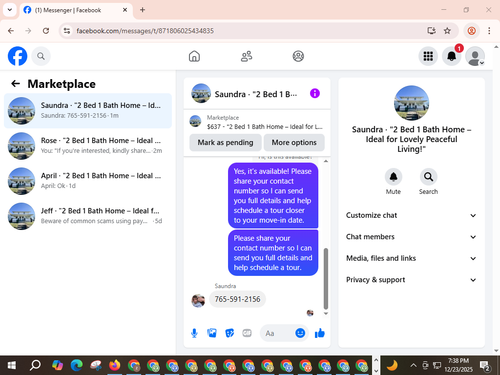Select the Messenger | Facebook tab
500x375 pixels.
(x=75, y=10)
